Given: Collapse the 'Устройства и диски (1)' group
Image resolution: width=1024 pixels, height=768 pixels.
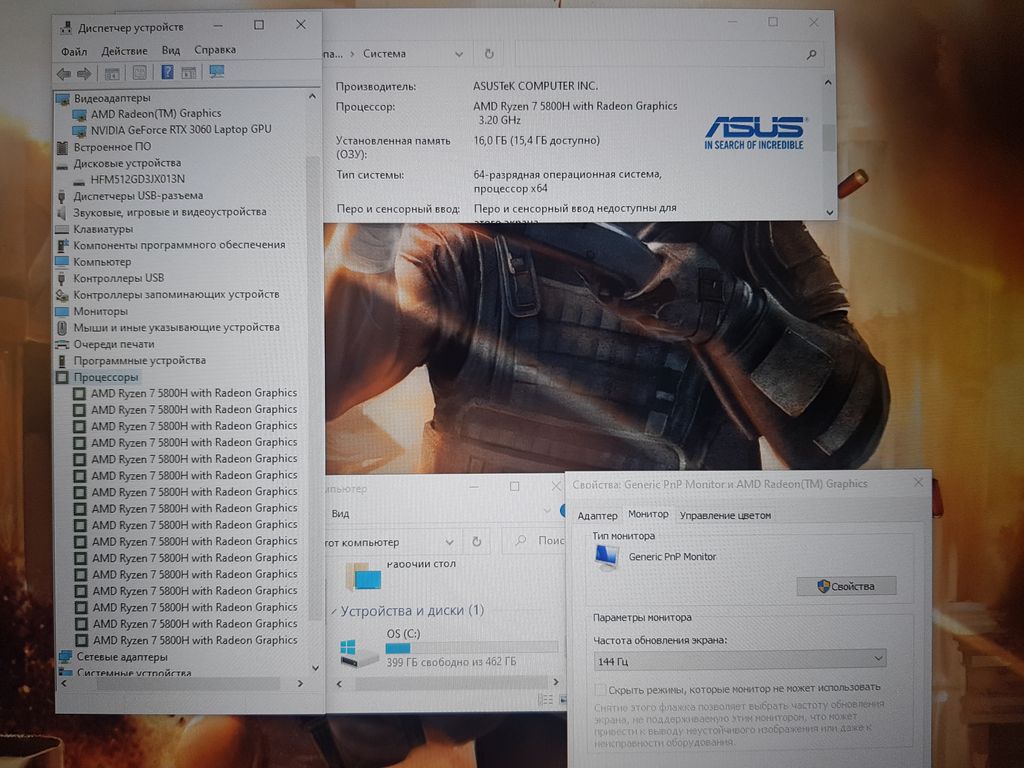Looking at the screenshot, I should click(x=334, y=612).
